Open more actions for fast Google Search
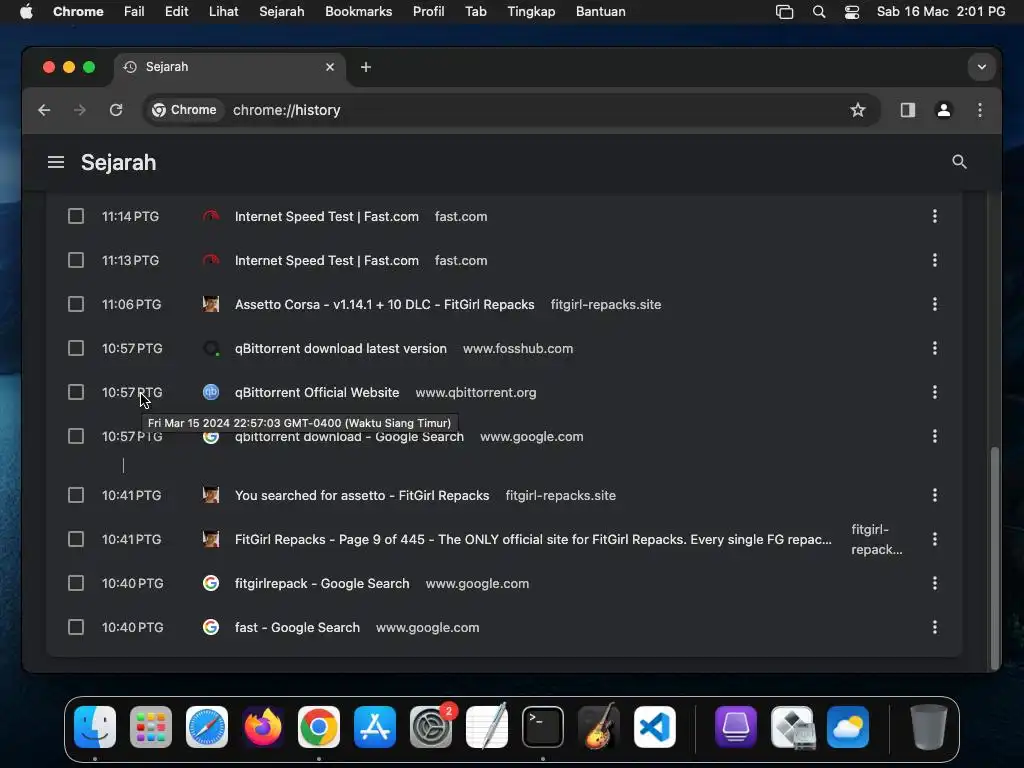This screenshot has height=768, width=1024. pos(935,628)
